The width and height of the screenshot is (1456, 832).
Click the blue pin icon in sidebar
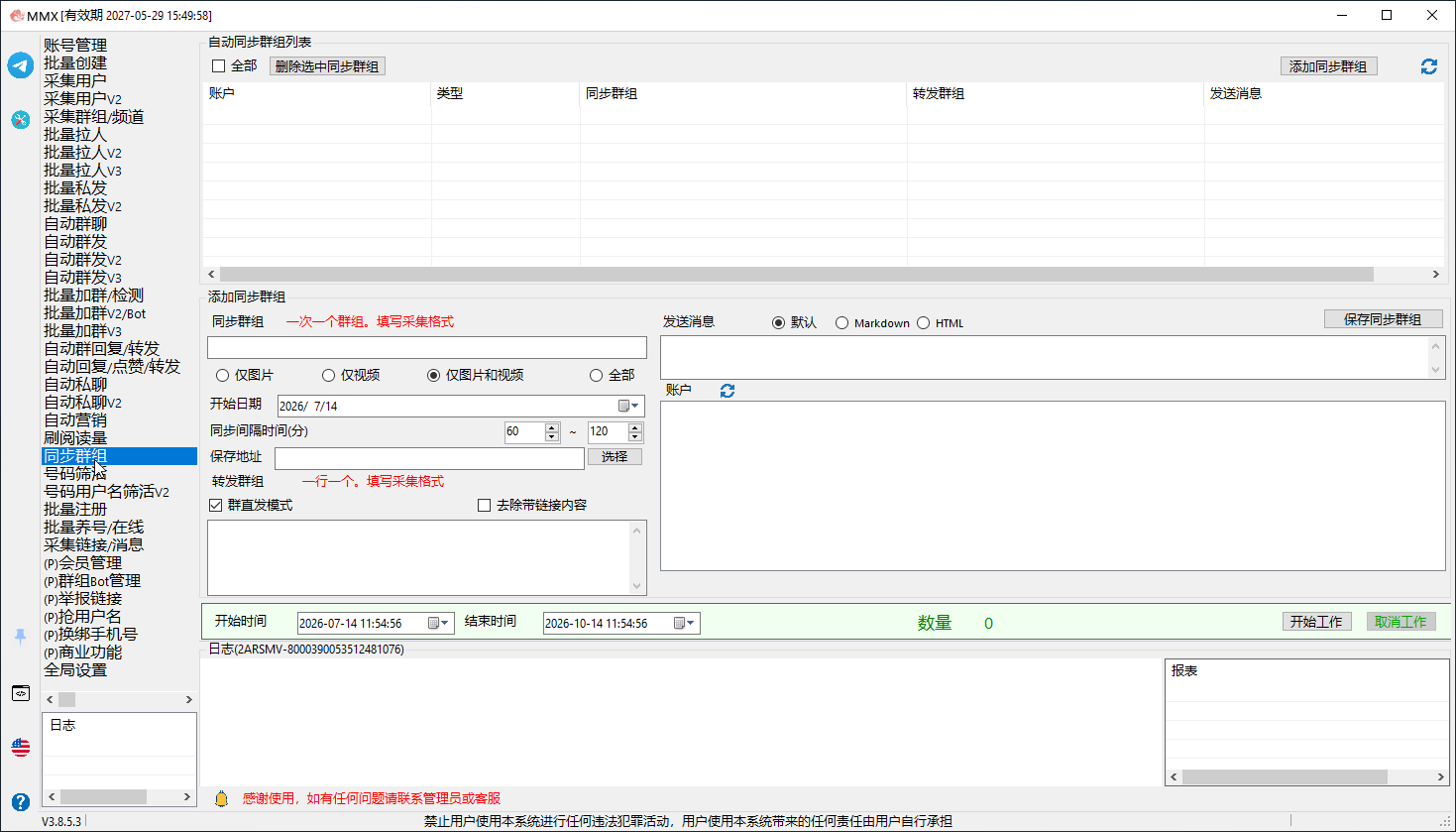coord(21,637)
